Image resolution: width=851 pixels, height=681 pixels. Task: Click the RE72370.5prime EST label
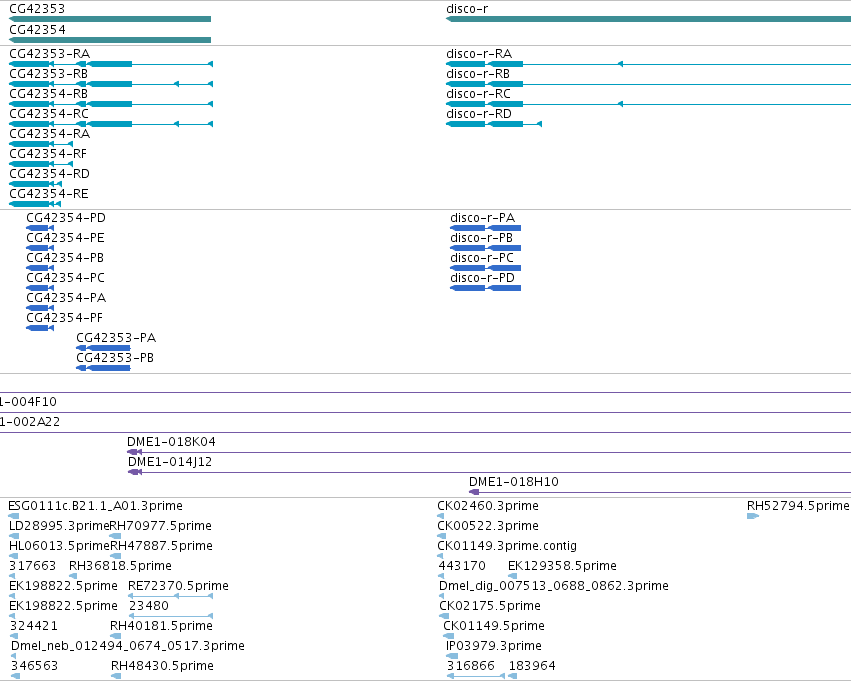[179, 587]
